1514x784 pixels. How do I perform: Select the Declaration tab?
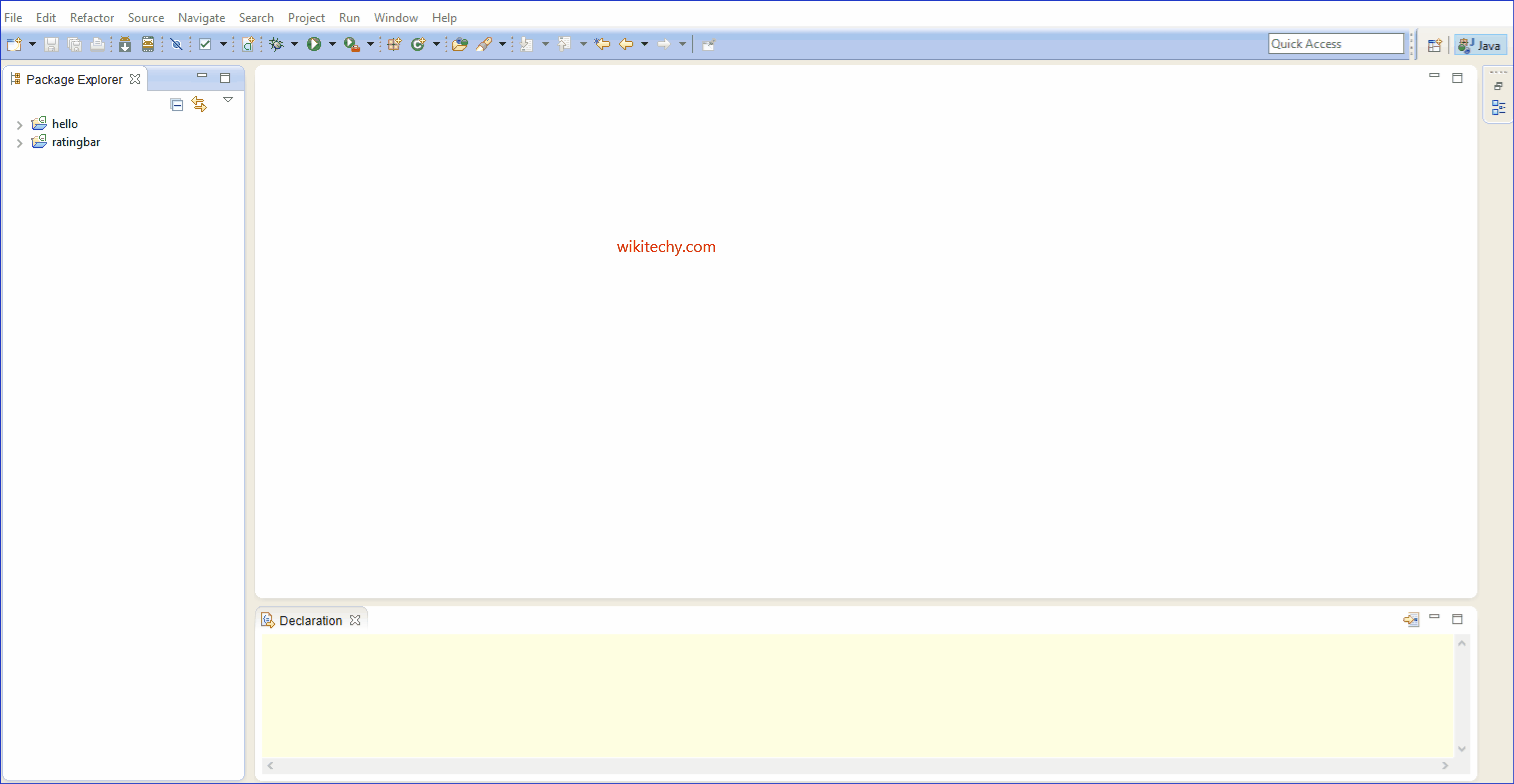pos(309,621)
